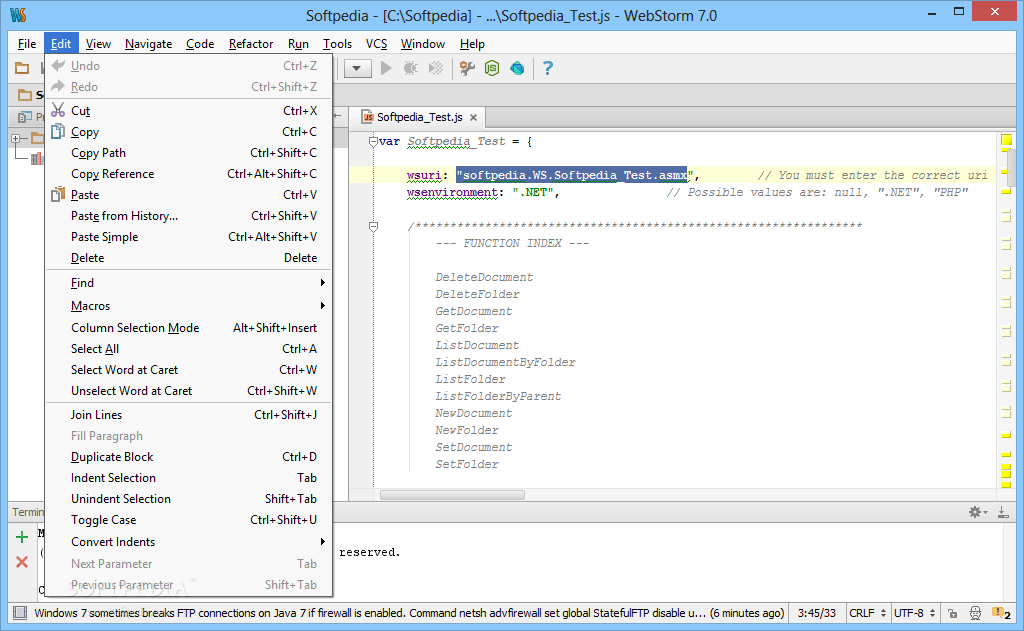Open the inspector Hector icon in status bar

[x=975, y=613]
